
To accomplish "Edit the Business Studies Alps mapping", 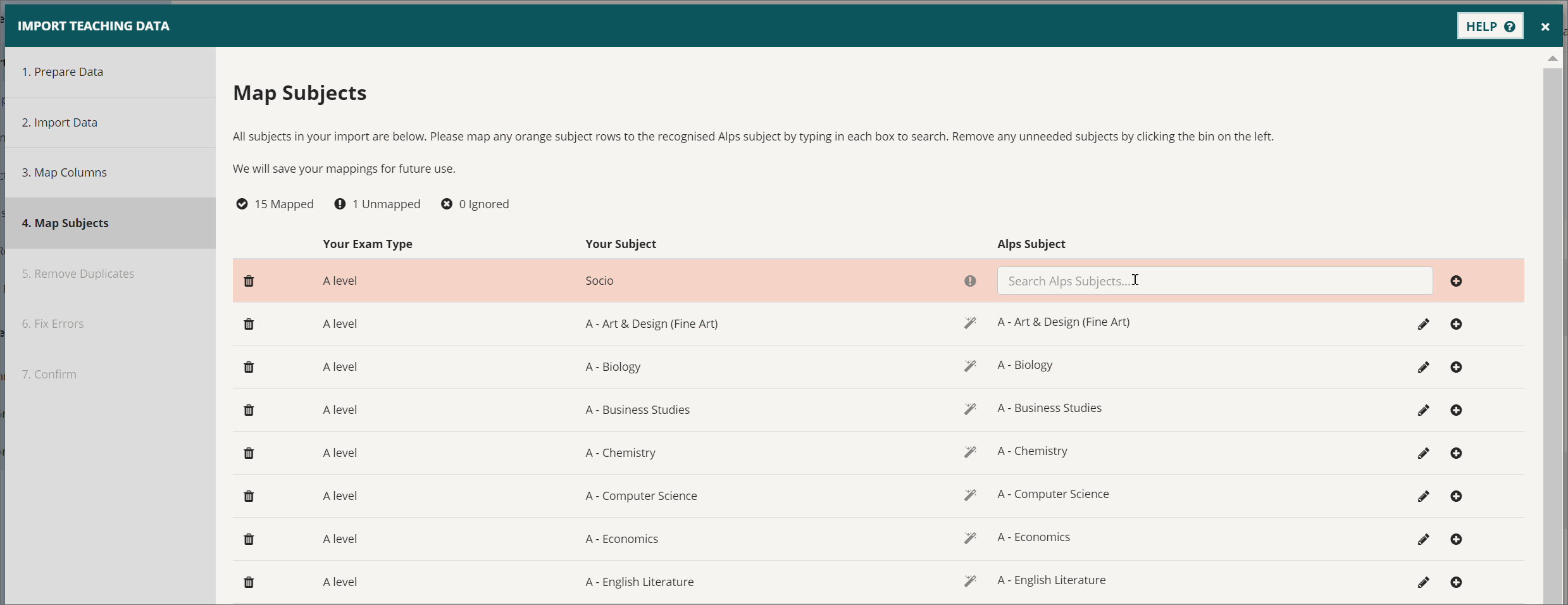I will point(1423,410).
